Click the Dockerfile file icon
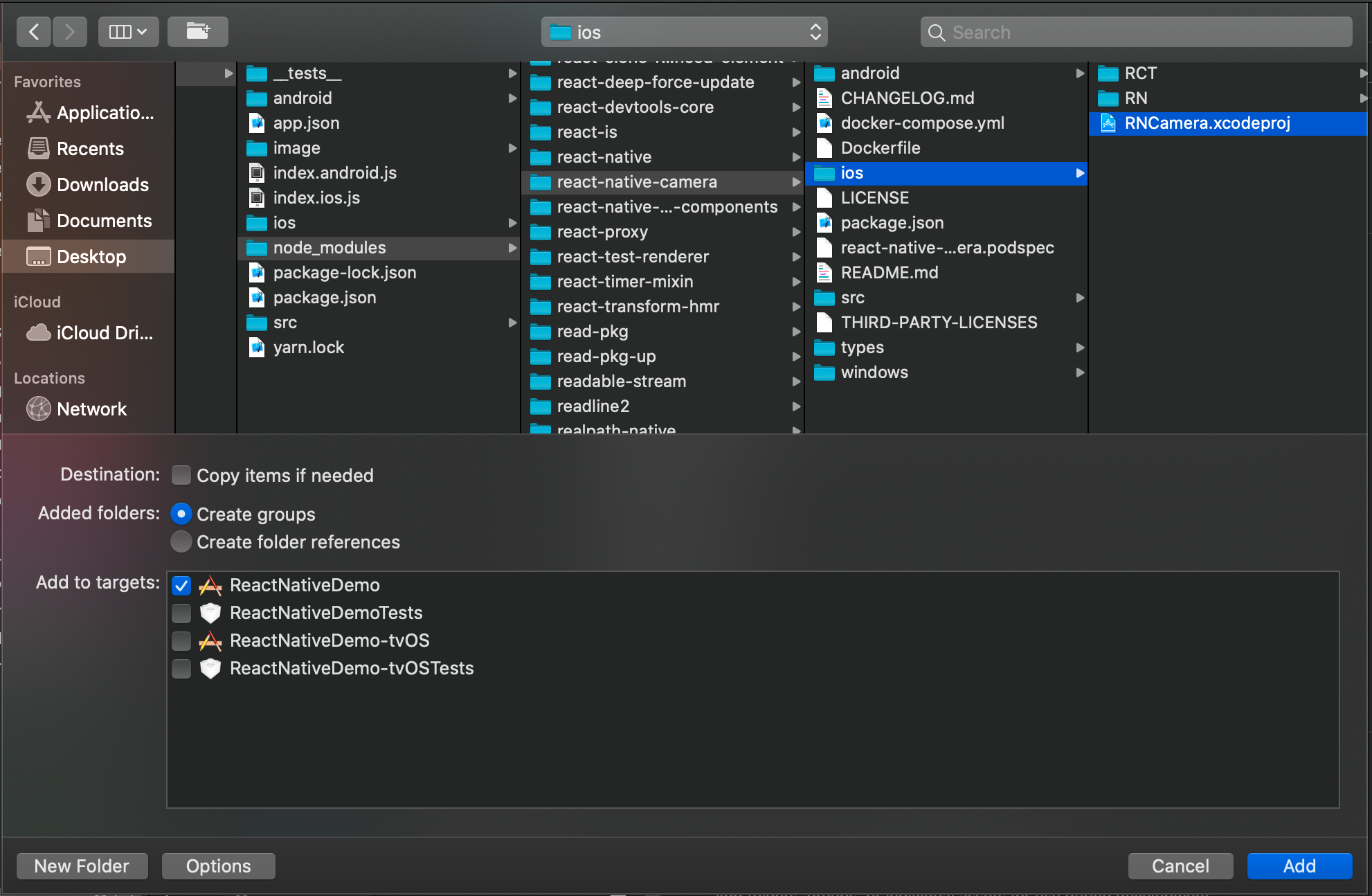 coord(824,148)
